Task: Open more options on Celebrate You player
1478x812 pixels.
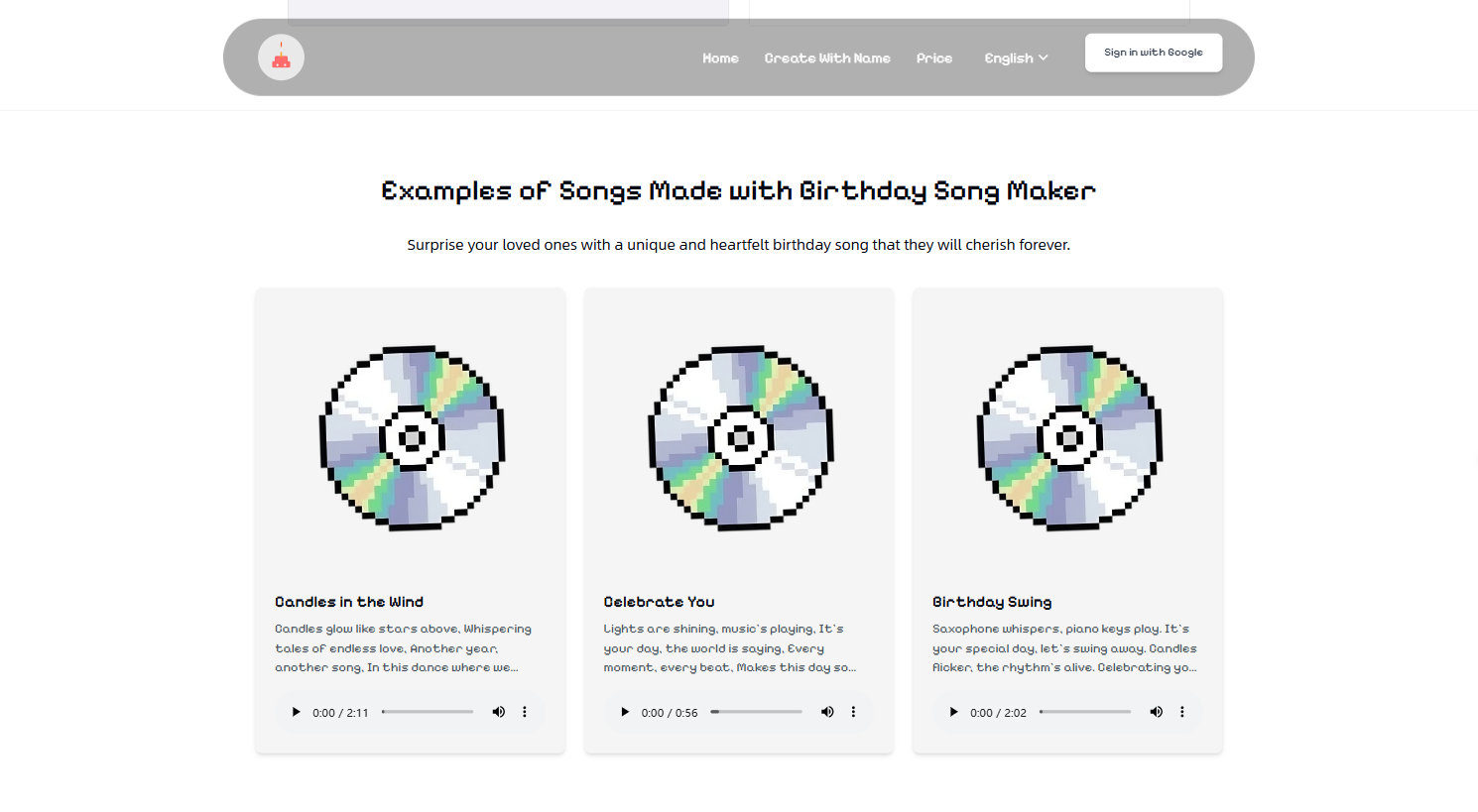Action: (853, 712)
